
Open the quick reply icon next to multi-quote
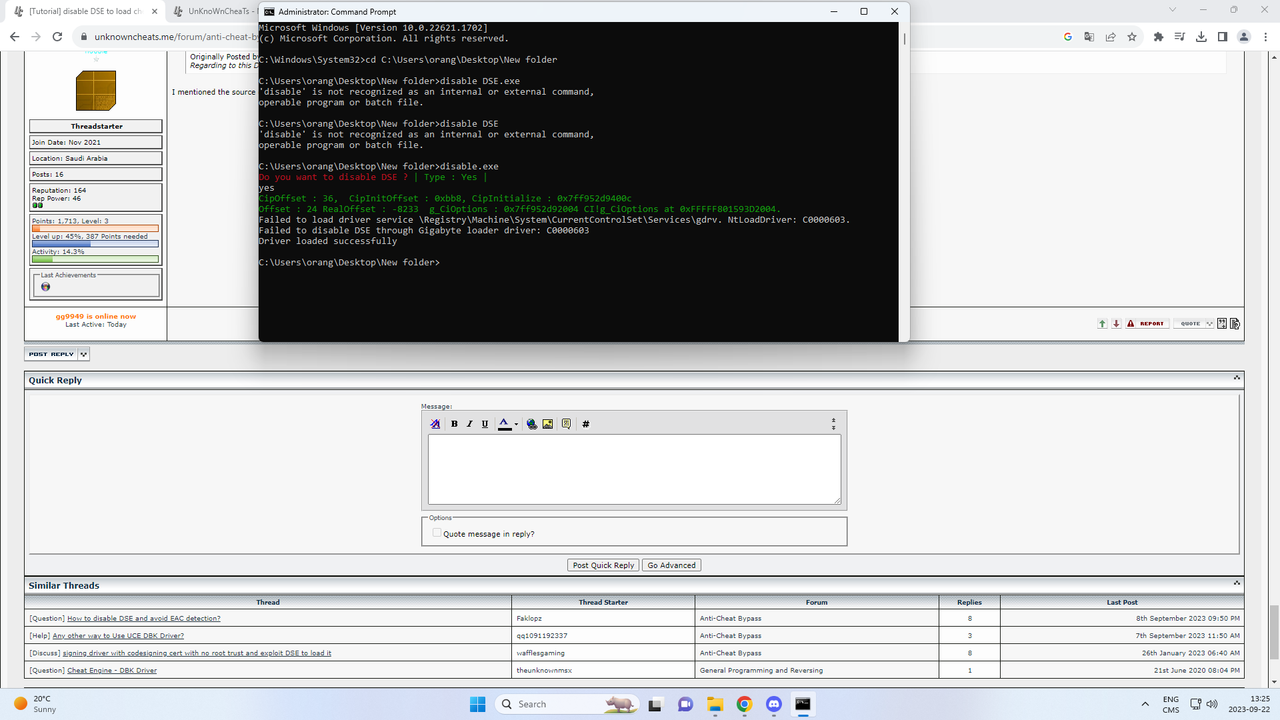[x=1236, y=323]
